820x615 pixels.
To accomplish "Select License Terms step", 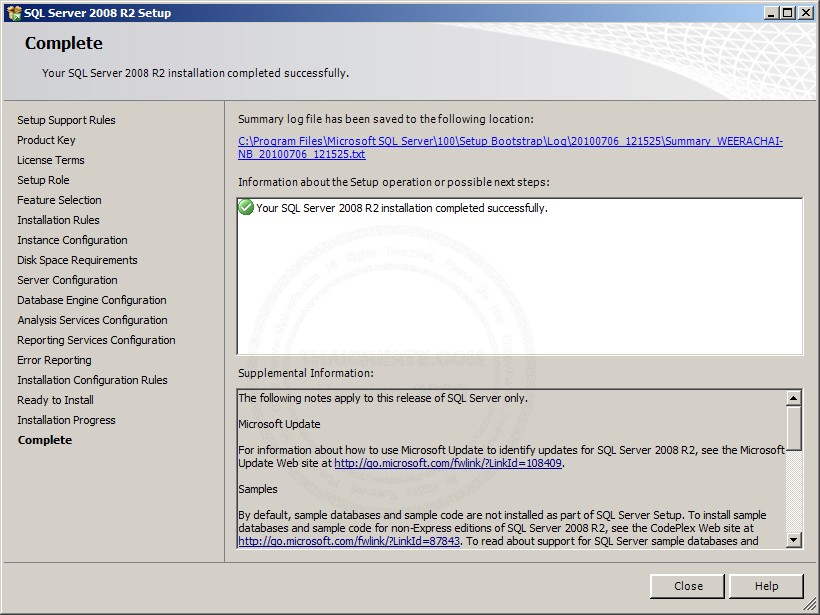I will [x=51, y=160].
